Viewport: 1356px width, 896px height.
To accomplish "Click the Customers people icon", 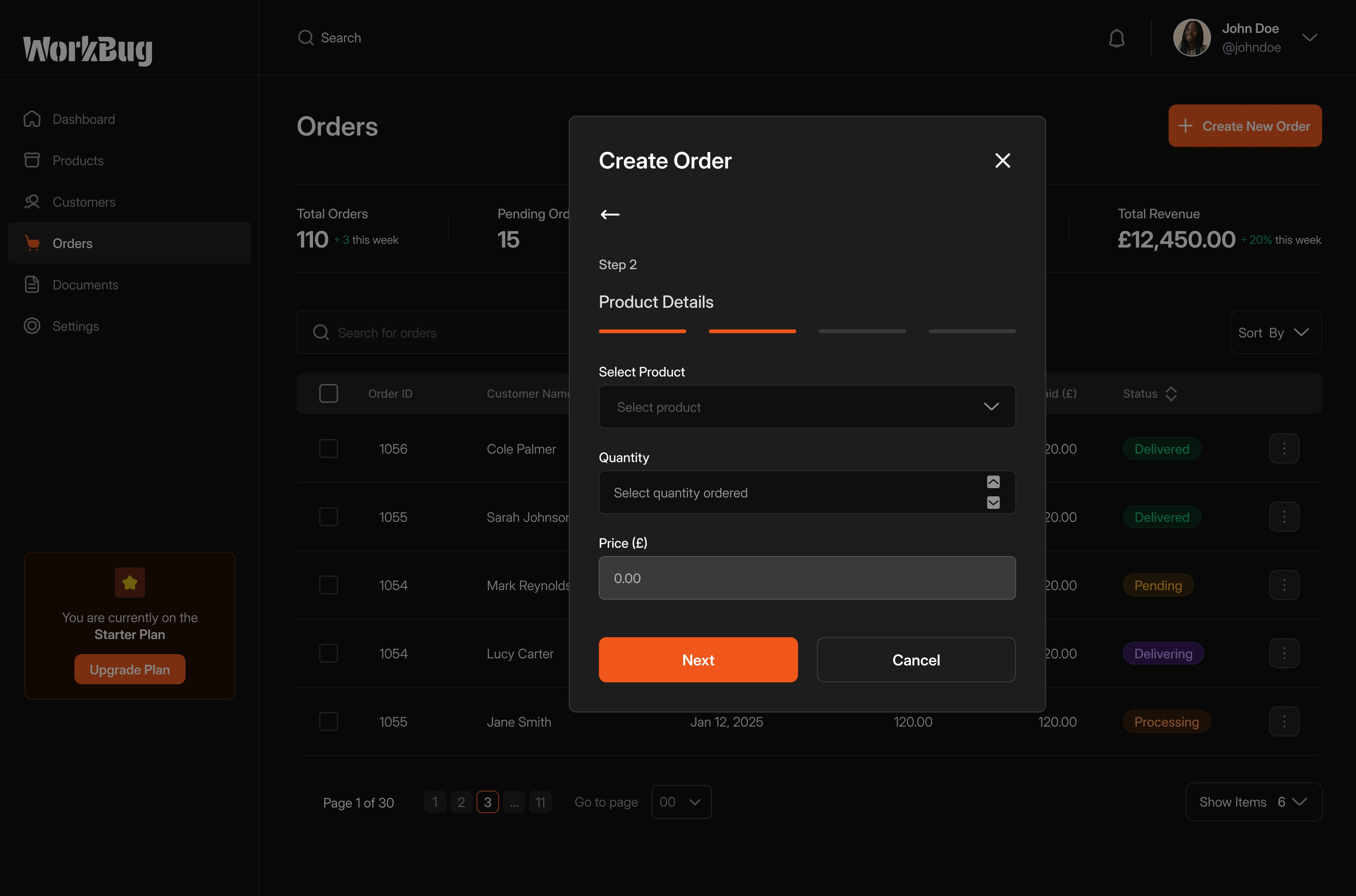I will (x=32, y=202).
